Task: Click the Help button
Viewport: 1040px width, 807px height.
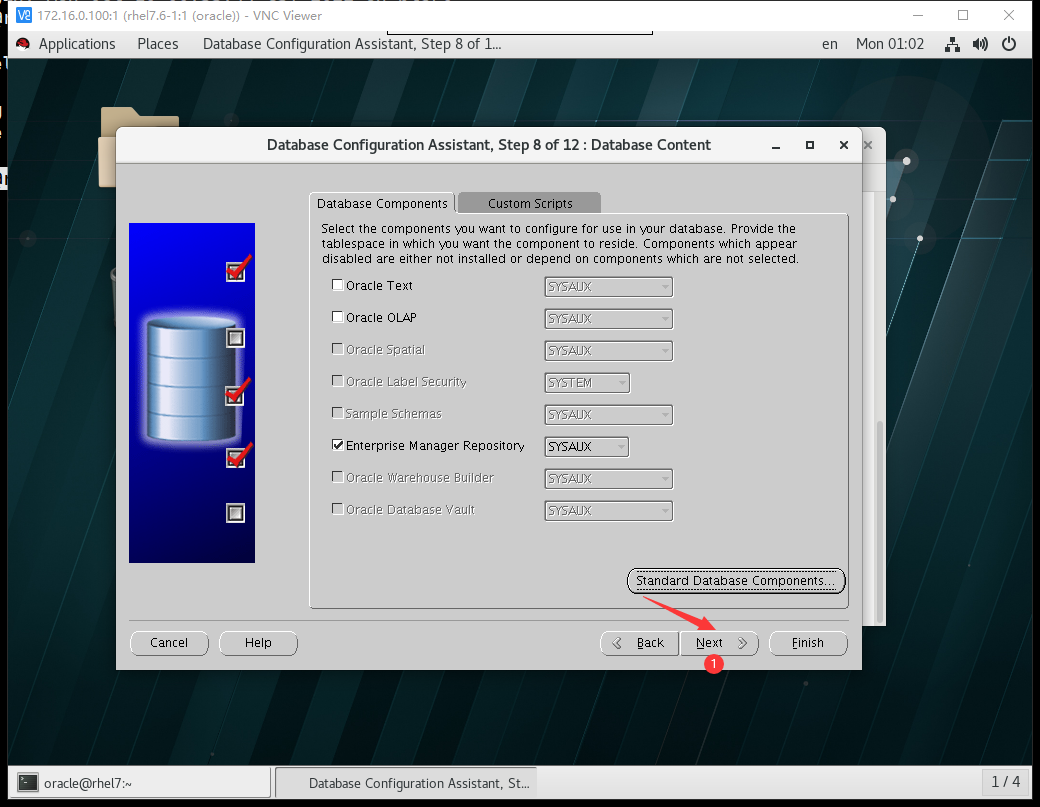Action: click(x=258, y=643)
